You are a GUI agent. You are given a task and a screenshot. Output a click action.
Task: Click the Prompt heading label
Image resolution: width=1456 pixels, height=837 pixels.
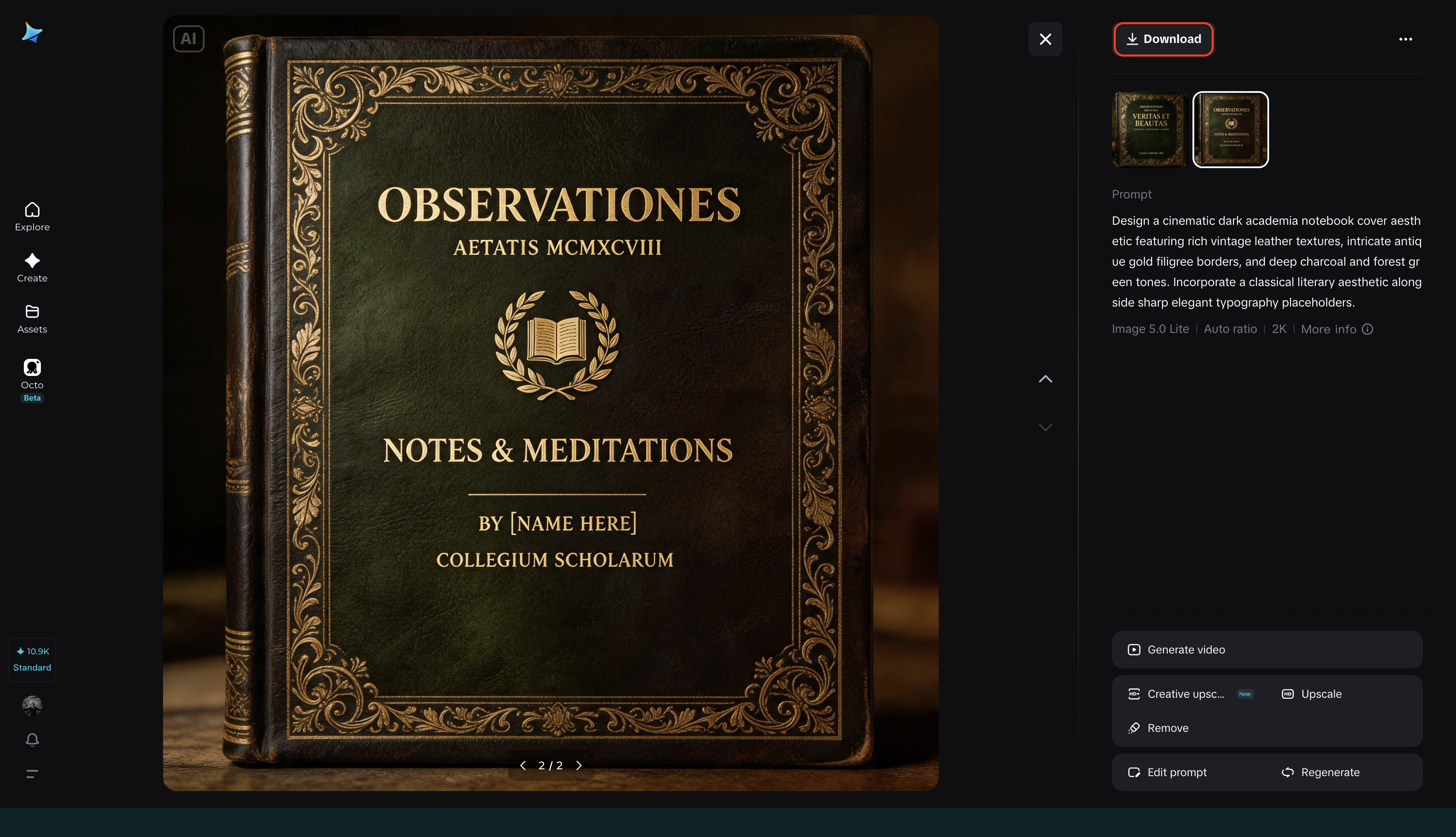(1131, 194)
